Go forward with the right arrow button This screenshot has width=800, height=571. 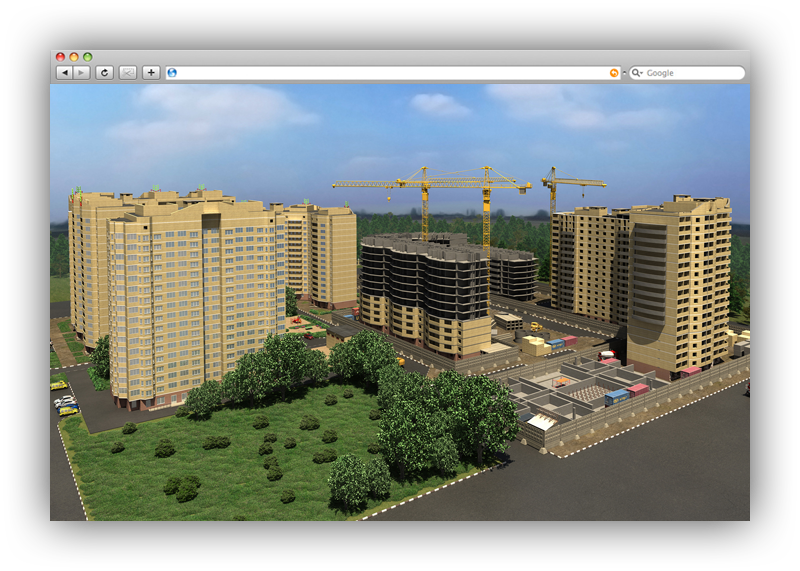(82, 73)
